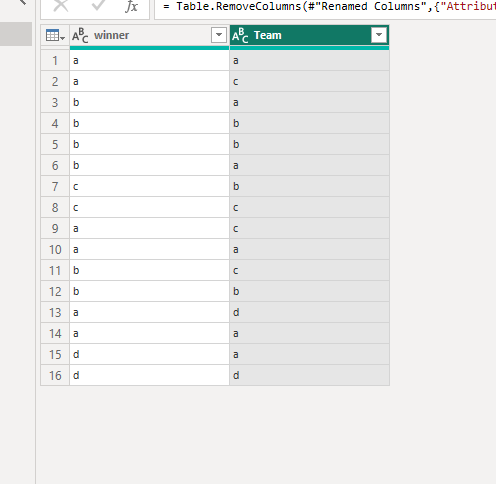Cancel the formula edit with X icon

click(x=61, y=6)
